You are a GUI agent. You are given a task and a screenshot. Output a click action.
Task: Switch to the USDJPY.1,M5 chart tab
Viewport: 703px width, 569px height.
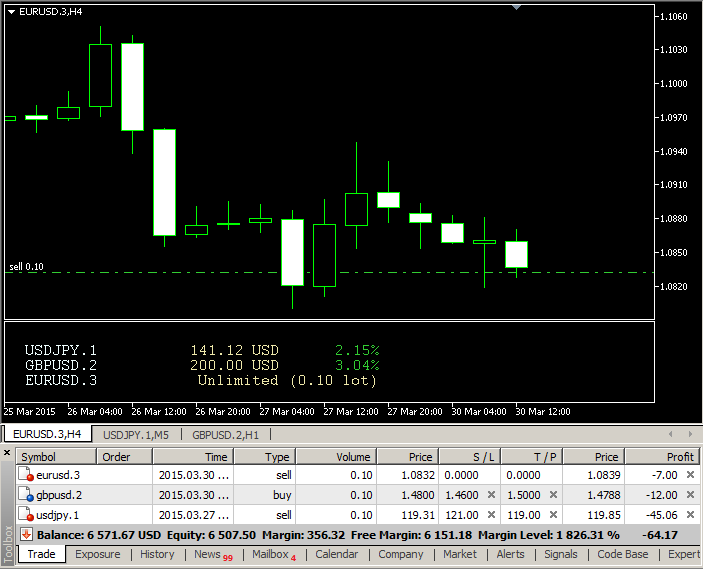coord(136,434)
